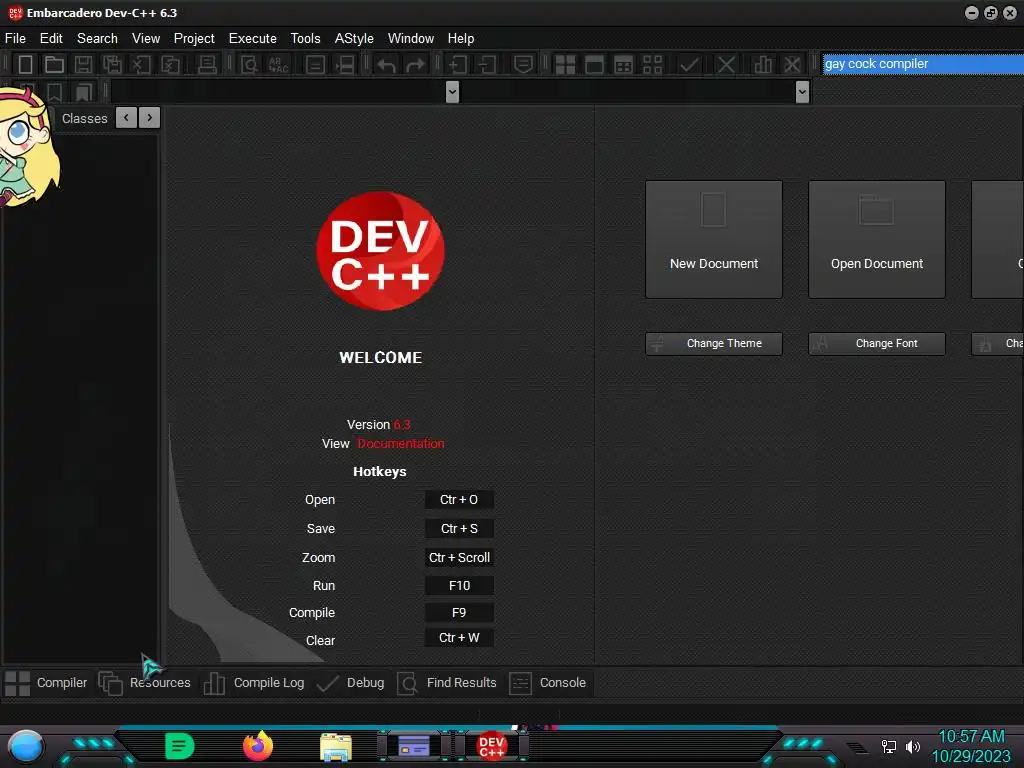Switch to the Compiler bottom tab
The width and height of the screenshot is (1024, 768).
[x=46, y=683]
